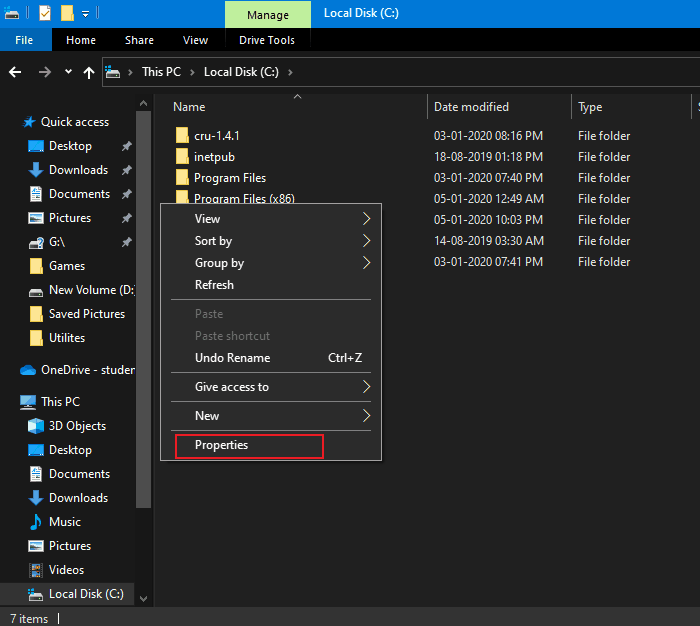The height and width of the screenshot is (626, 700).
Task: Expand the chevron after This PC breadcrumb
Action: (193, 72)
